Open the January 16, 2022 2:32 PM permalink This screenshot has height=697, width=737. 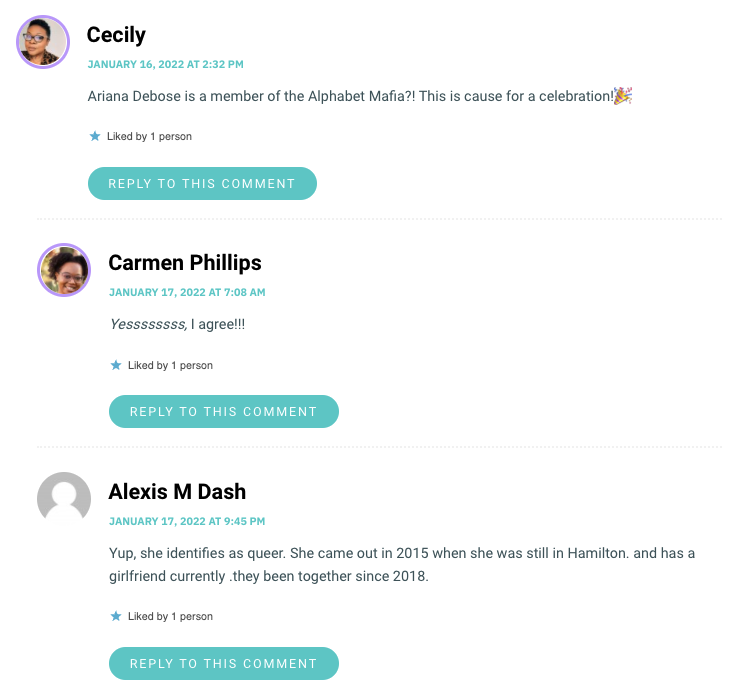(x=165, y=64)
